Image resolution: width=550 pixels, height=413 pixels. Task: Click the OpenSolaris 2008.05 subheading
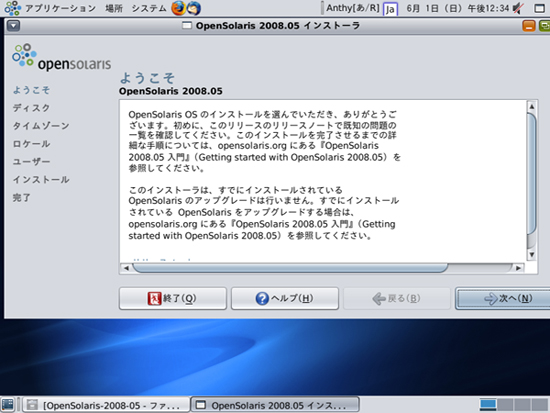point(170,91)
